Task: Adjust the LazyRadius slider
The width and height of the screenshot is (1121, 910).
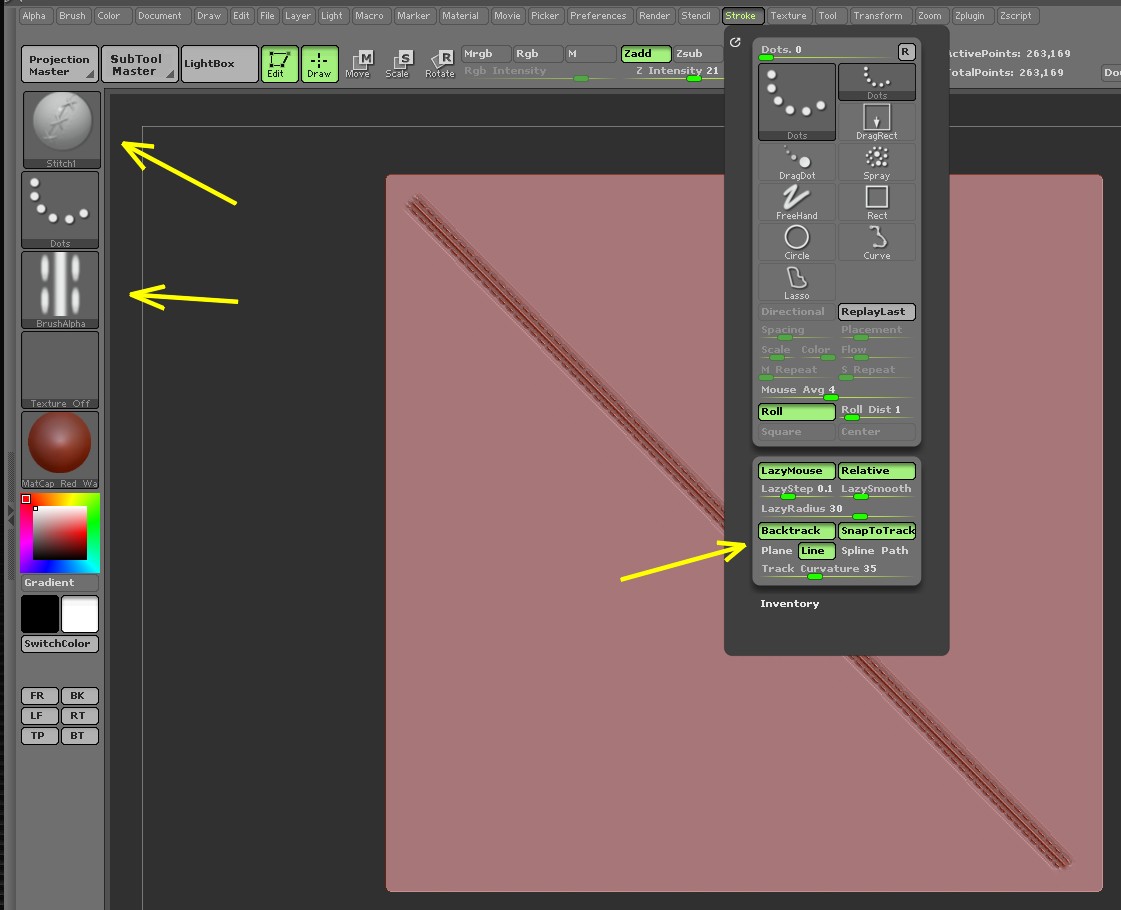Action: pyautogui.click(x=836, y=510)
